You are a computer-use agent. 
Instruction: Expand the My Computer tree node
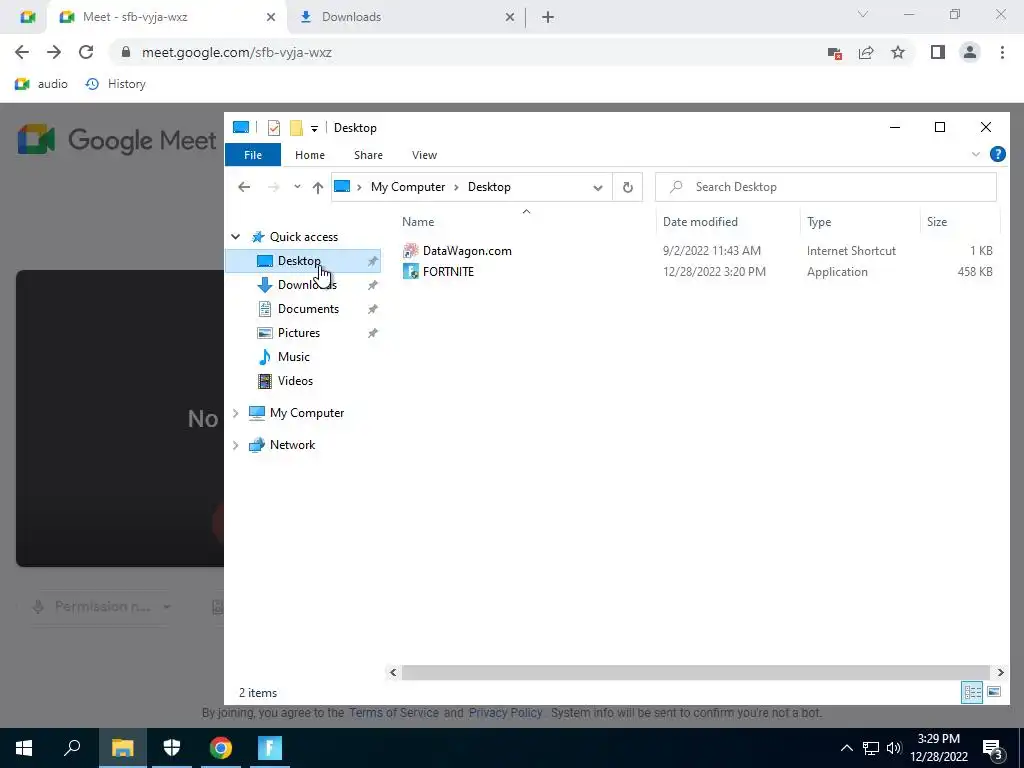click(x=236, y=413)
